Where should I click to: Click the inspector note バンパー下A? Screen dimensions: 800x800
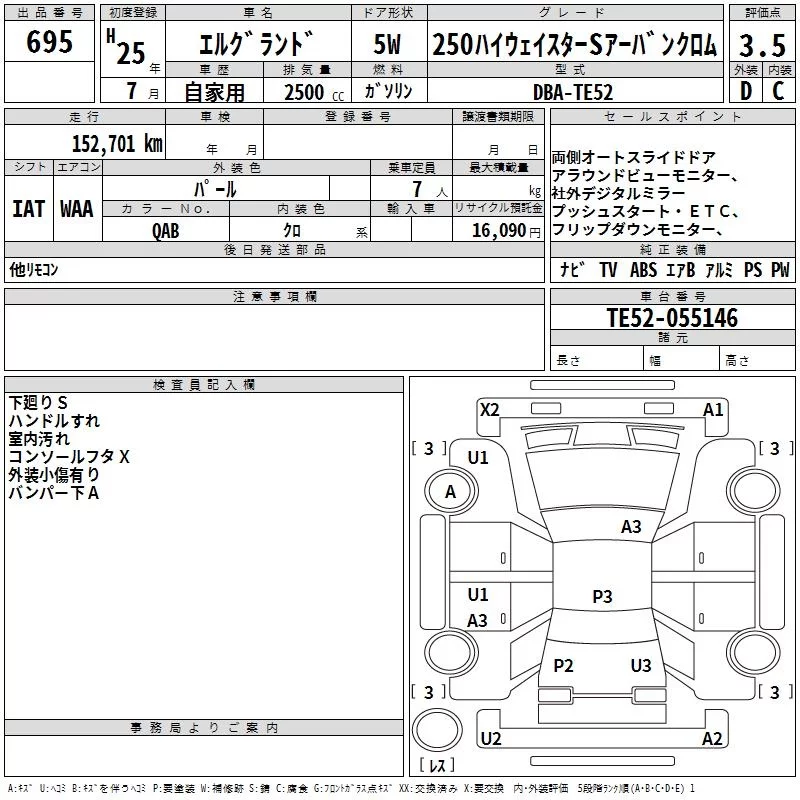54,492
